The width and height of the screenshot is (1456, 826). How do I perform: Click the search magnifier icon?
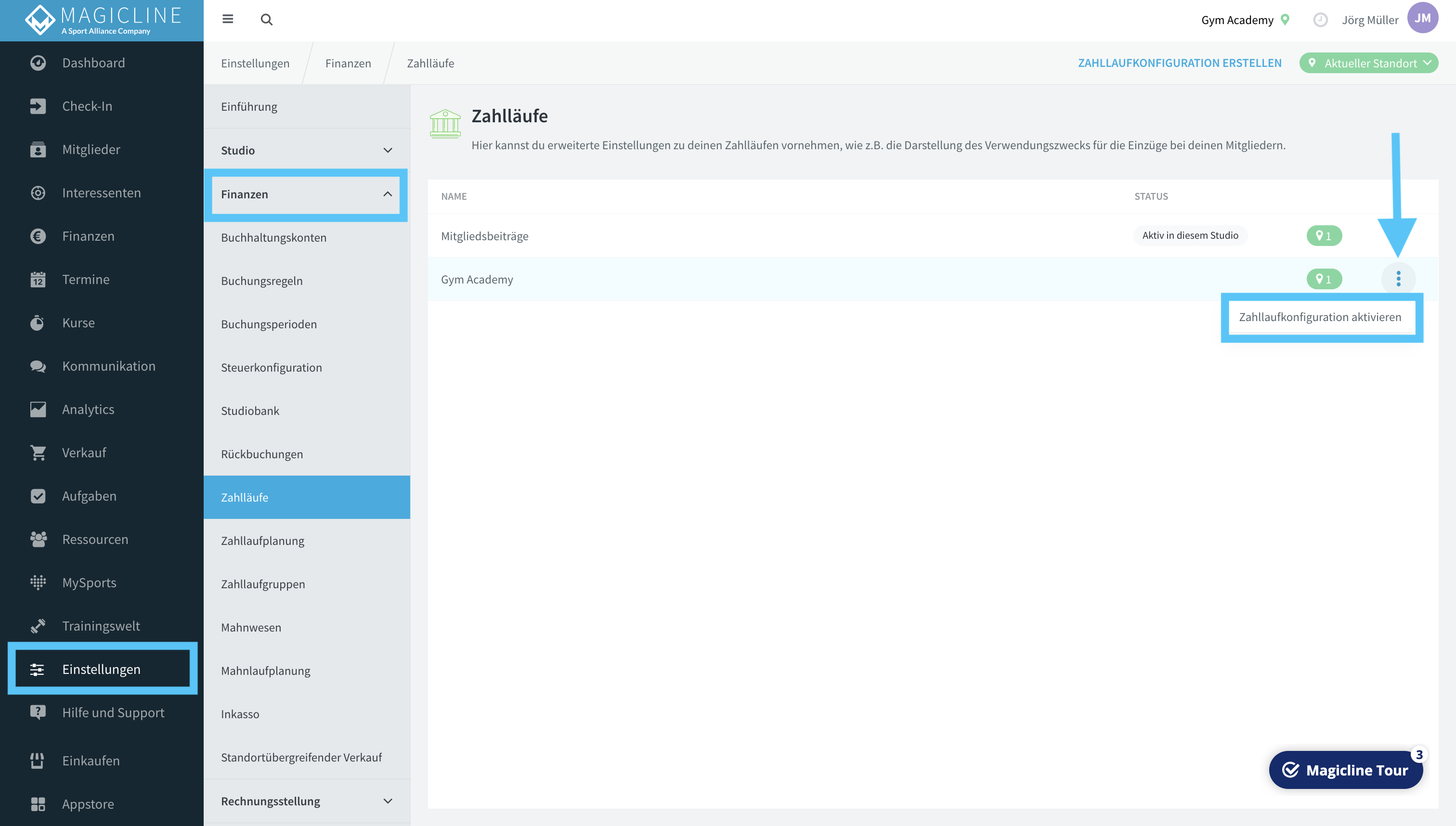[267, 20]
